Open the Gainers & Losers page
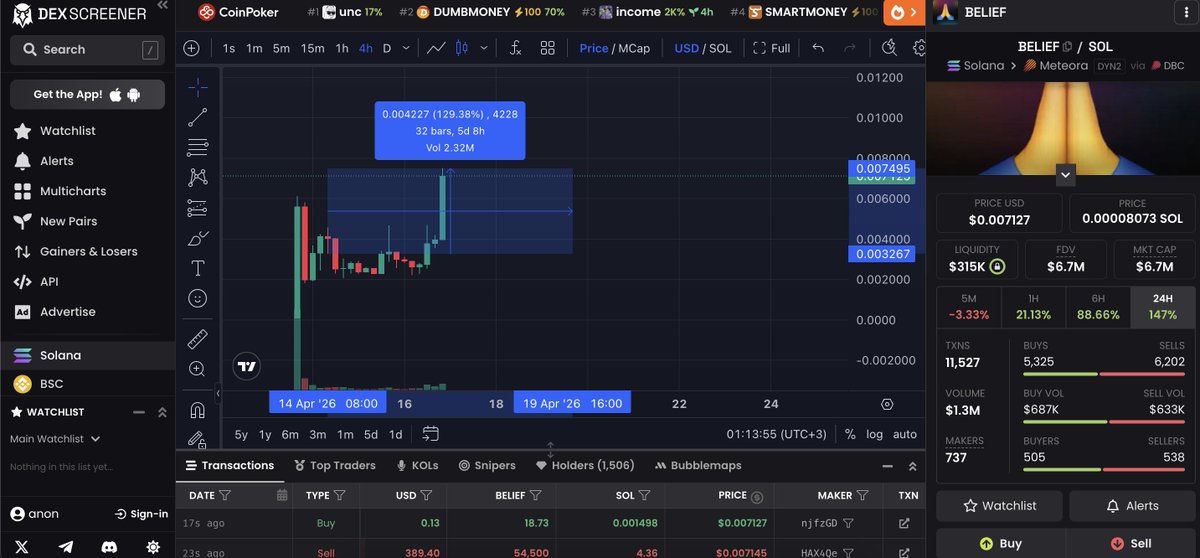The width and height of the screenshot is (1200, 558). pos(75,251)
